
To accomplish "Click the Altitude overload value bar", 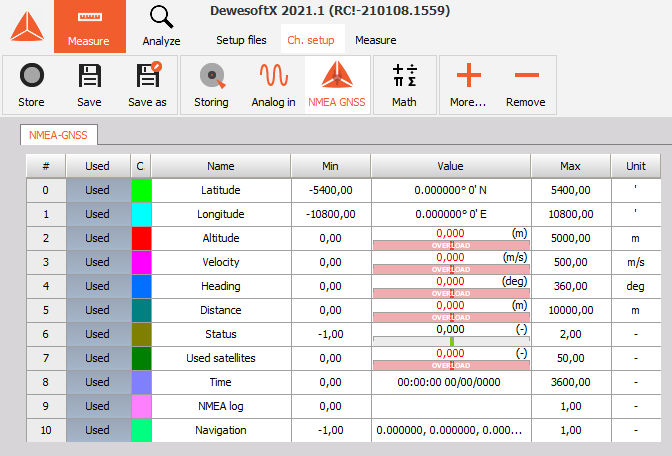I will pyautogui.click(x=451, y=245).
